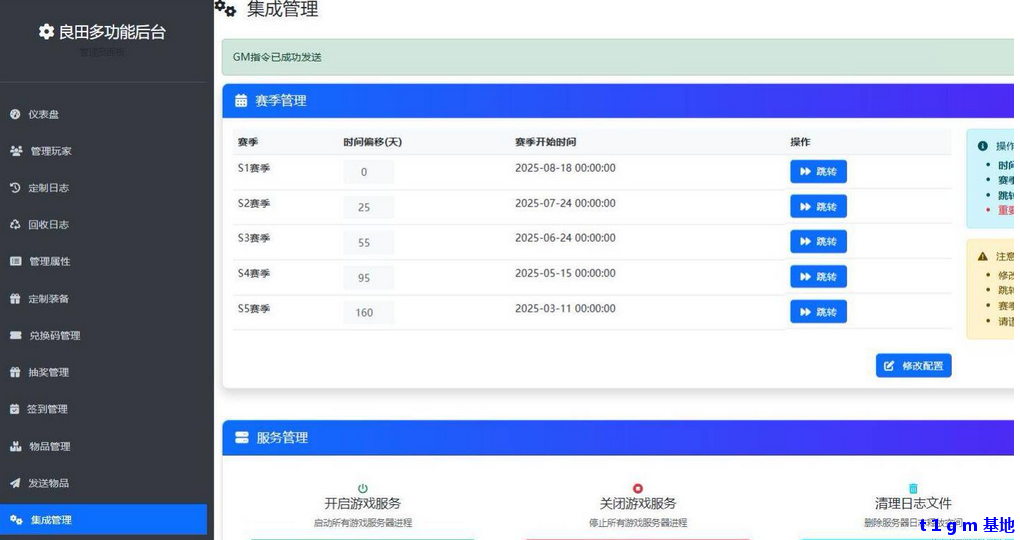The width and height of the screenshot is (1020, 540).
Task: Click the 赛季开始时间 column header
Action: [x=545, y=142]
